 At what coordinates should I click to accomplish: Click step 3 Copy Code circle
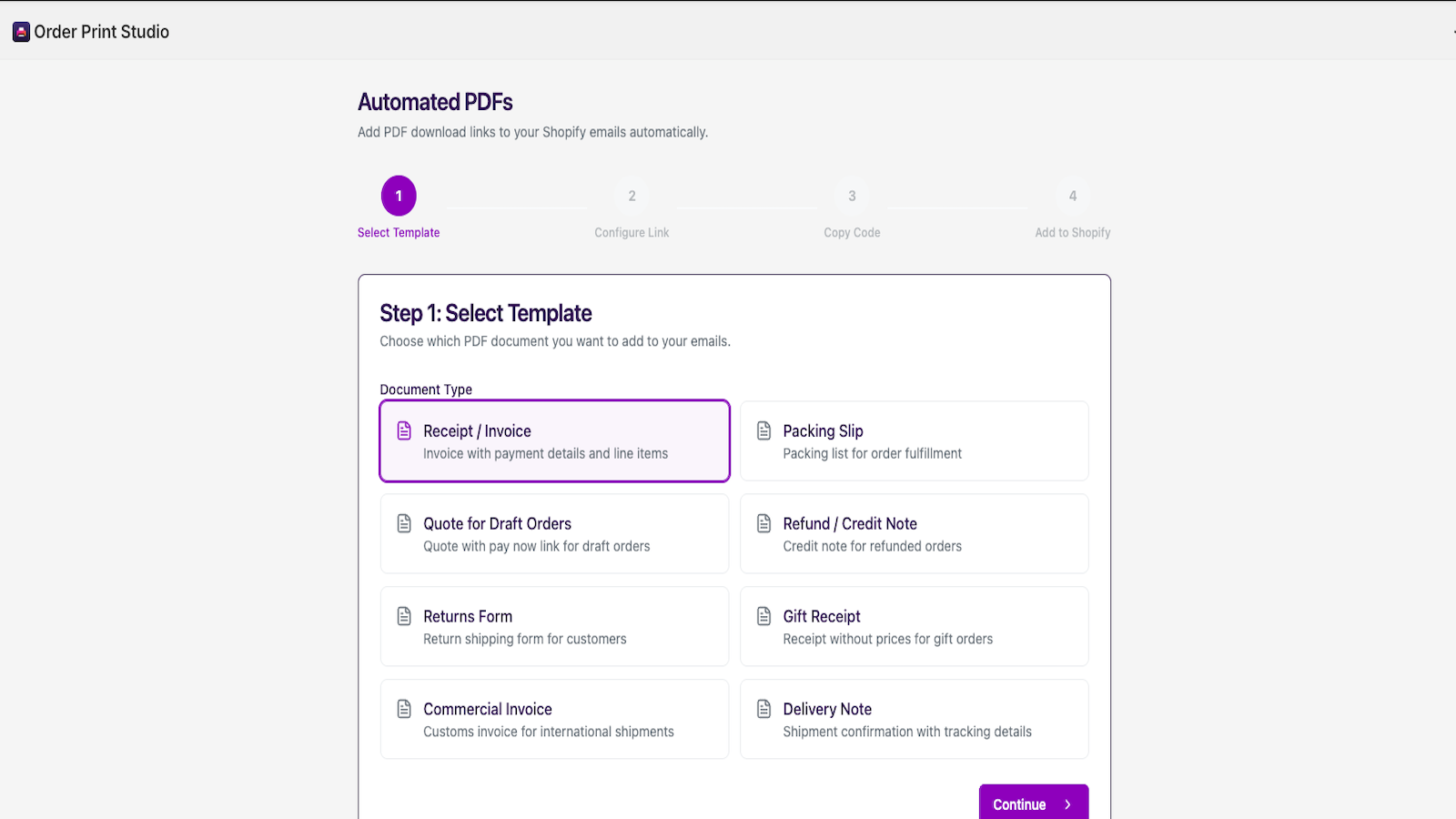tap(852, 195)
